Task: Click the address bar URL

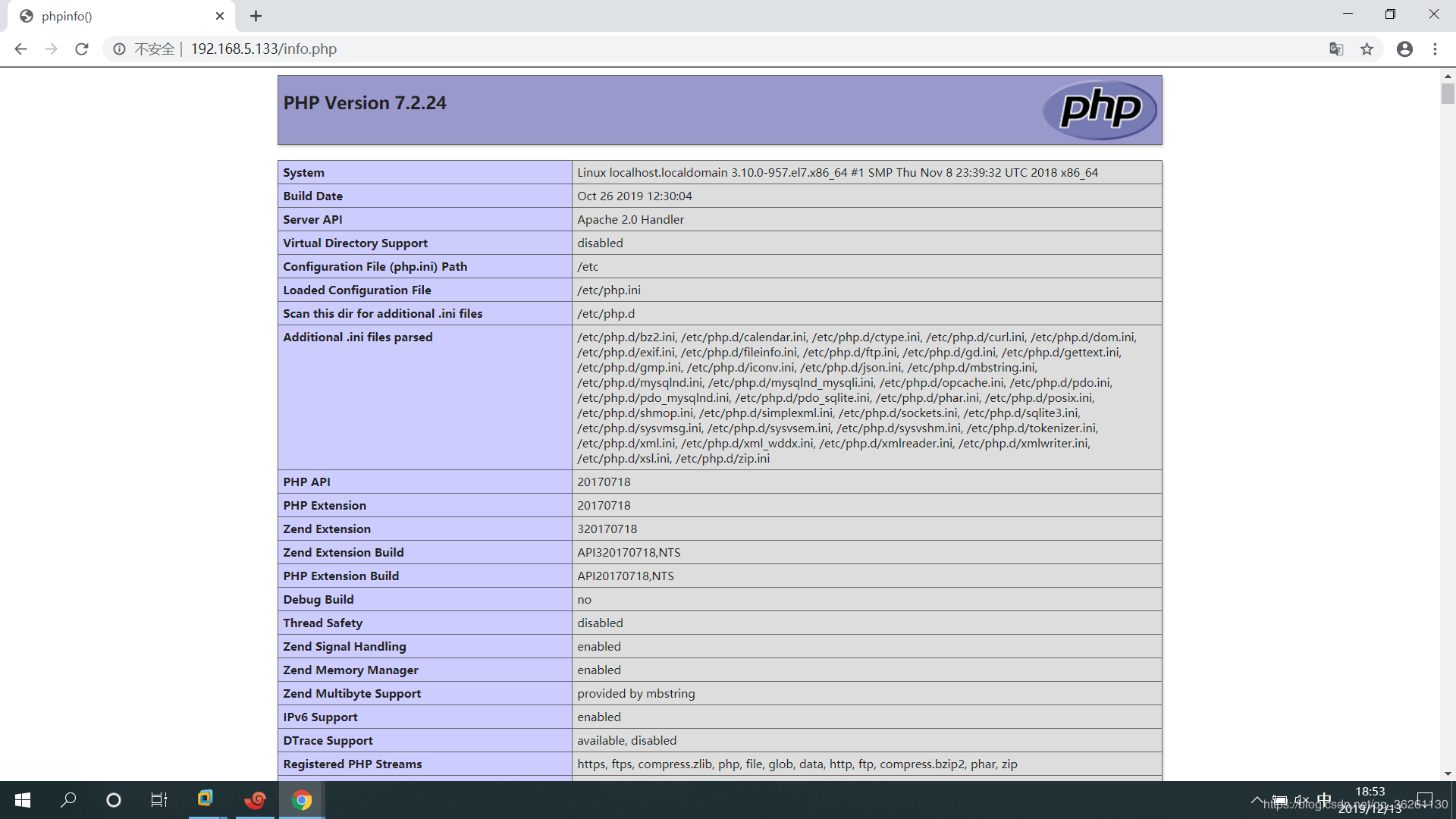Action: click(x=263, y=49)
